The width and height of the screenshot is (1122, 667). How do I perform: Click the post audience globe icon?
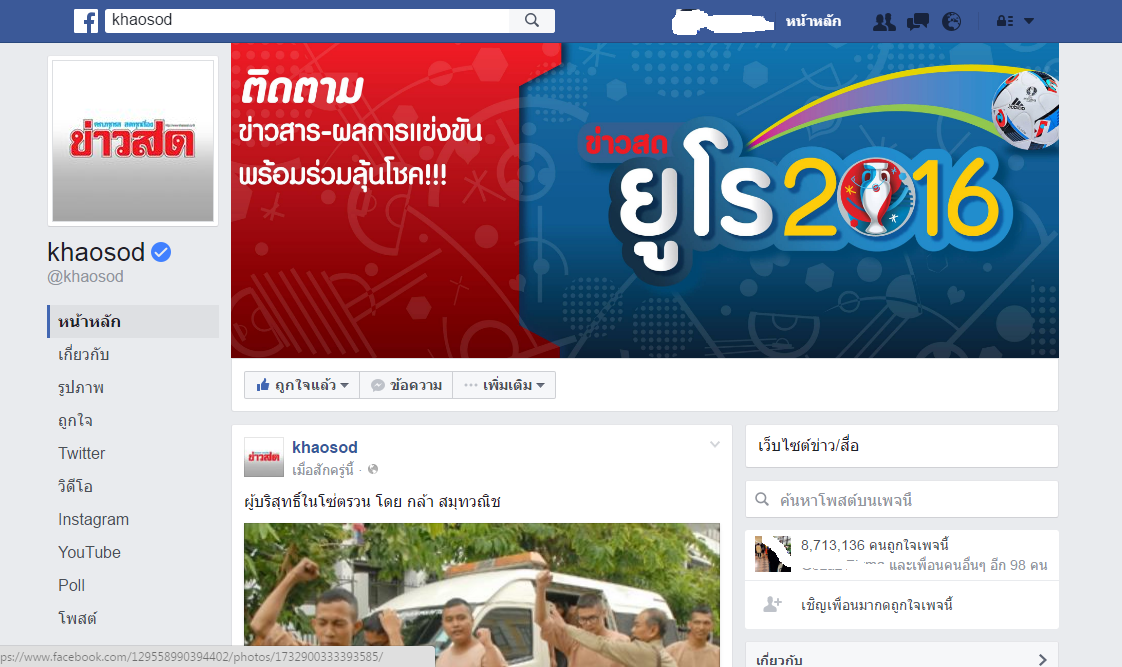(373, 469)
